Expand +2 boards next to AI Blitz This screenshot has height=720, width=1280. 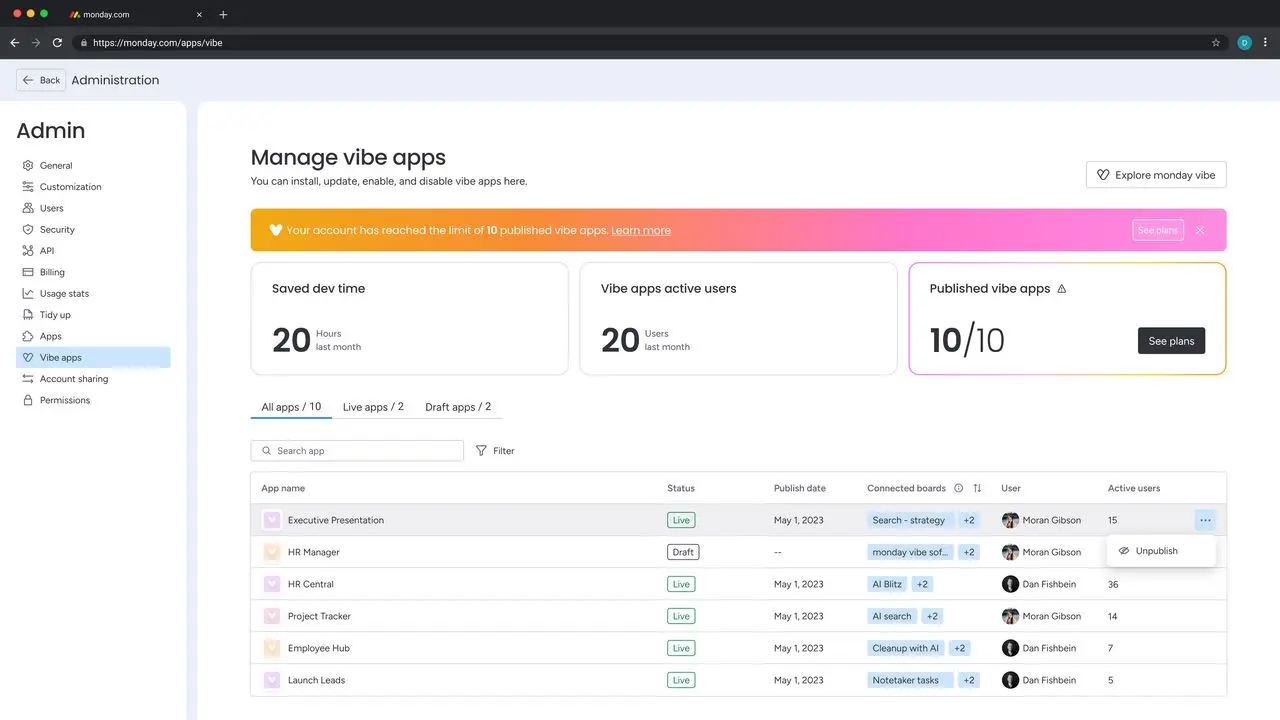pos(922,584)
